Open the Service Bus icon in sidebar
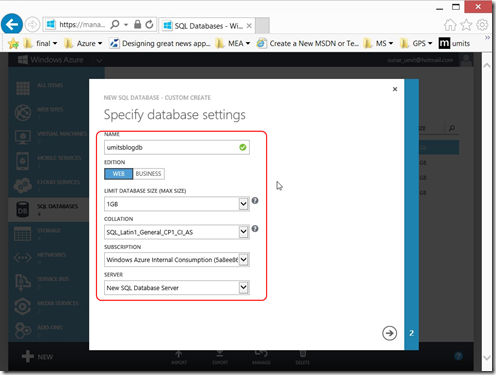496x375 pixels. tap(23, 282)
